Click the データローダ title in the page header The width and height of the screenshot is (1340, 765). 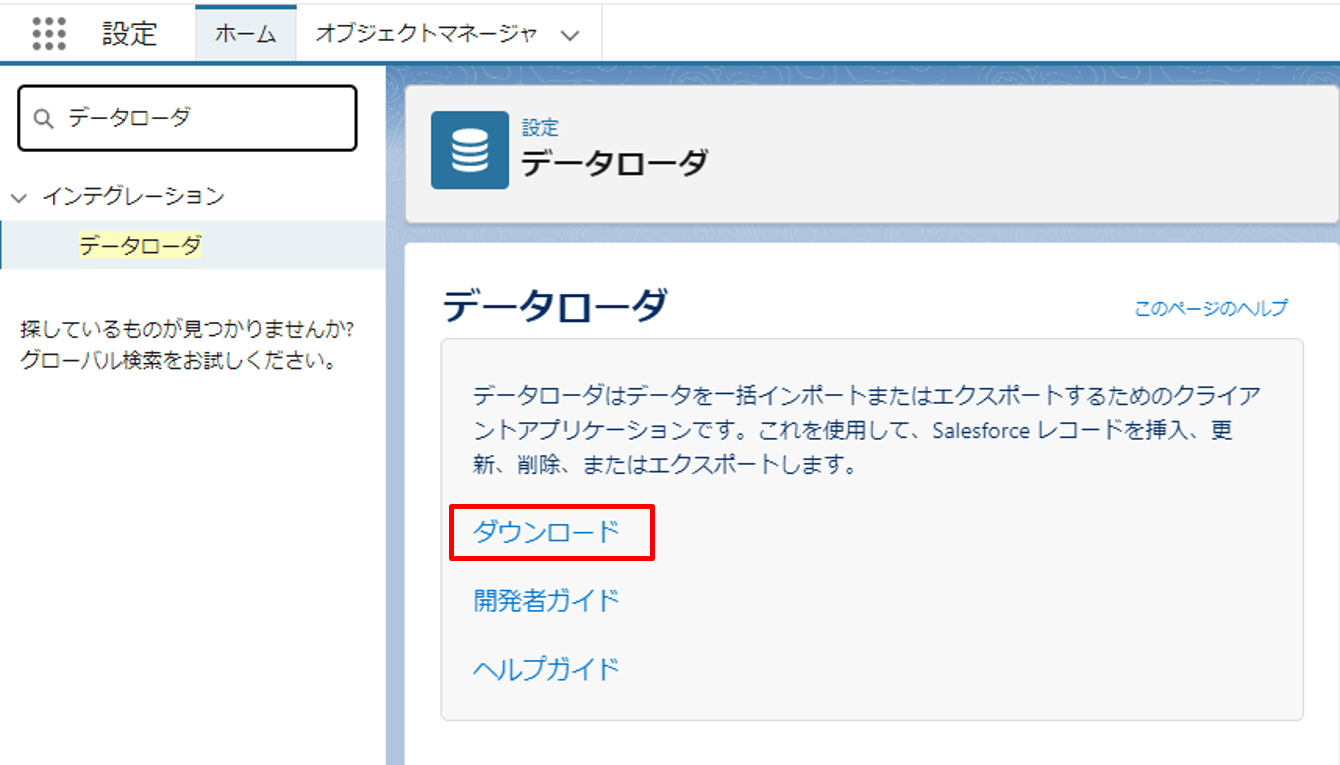(x=614, y=162)
